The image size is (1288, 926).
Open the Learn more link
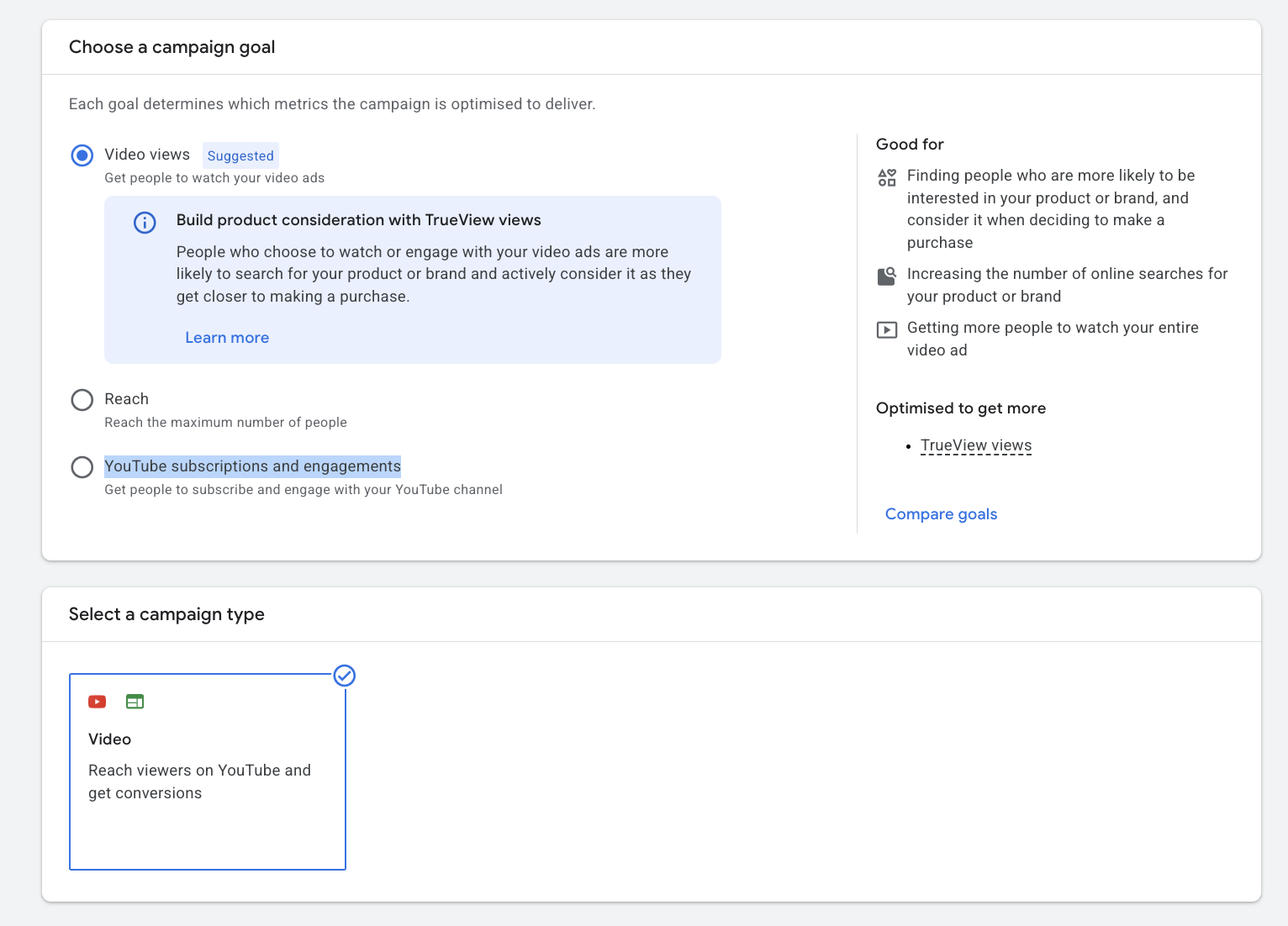pos(227,338)
